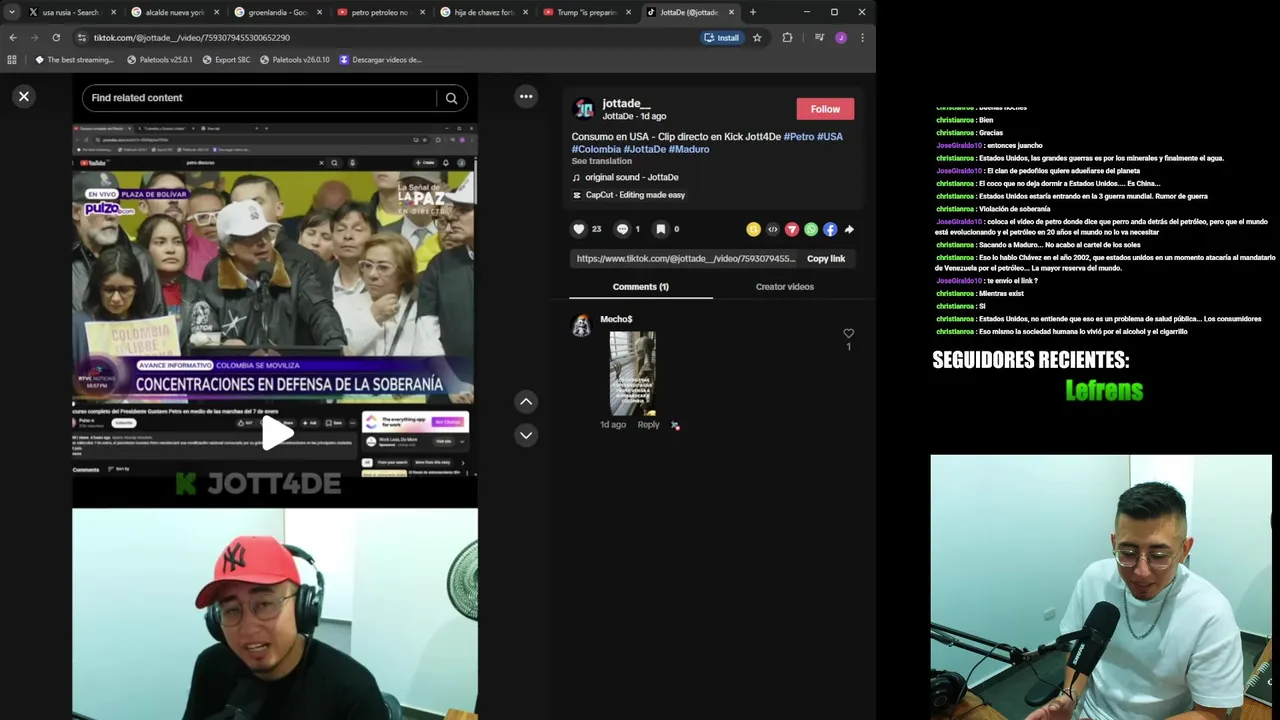This screenshot has height=720, width=1280.
Task: Like the Mecho$ comment
Action: click(x=848, y=333)
